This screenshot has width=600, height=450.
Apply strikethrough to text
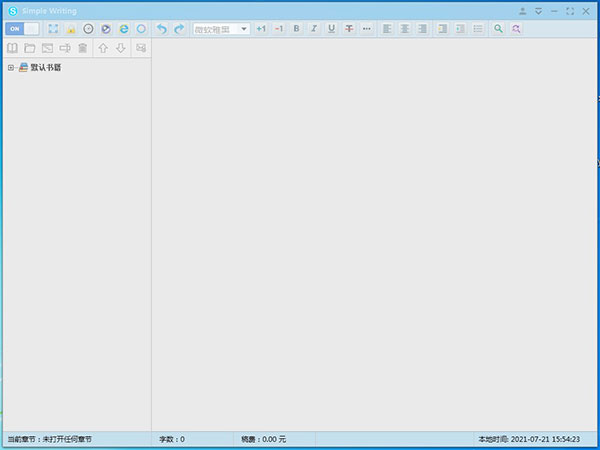coord(349,29)
